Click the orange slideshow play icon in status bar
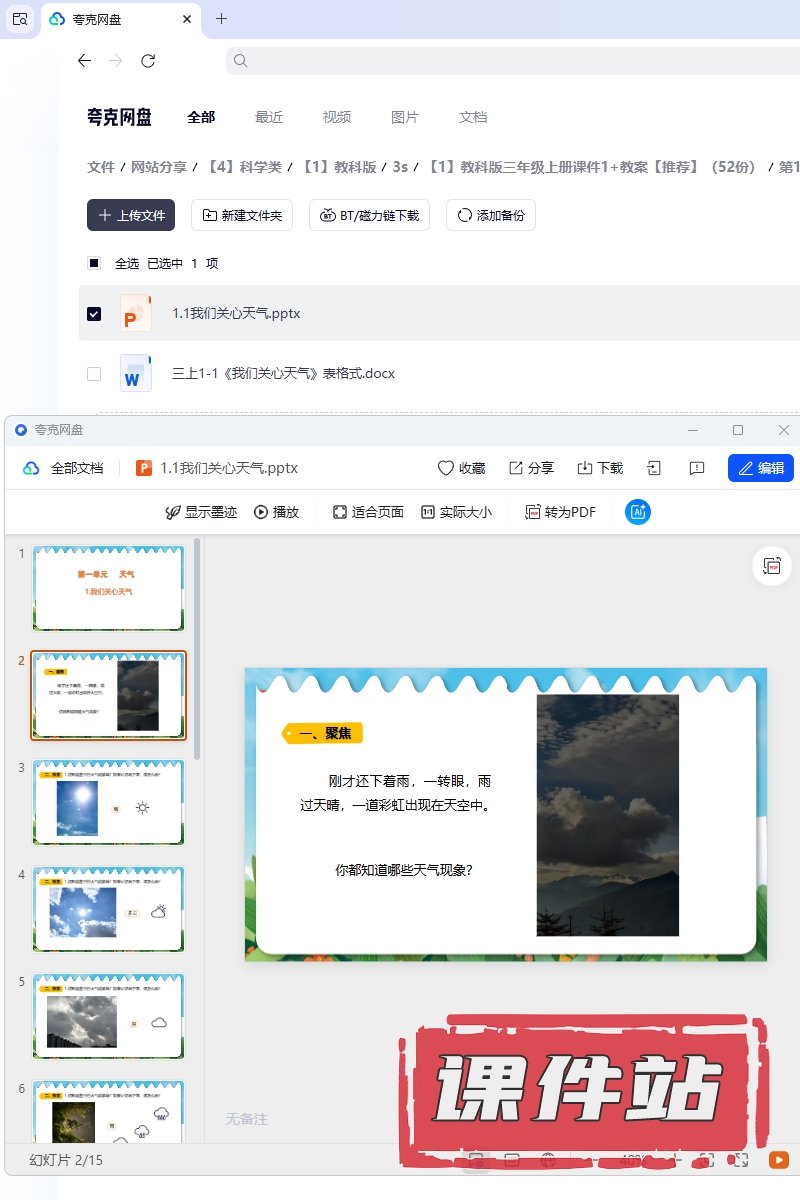The image size is (800, 1200). point(778,1160)
